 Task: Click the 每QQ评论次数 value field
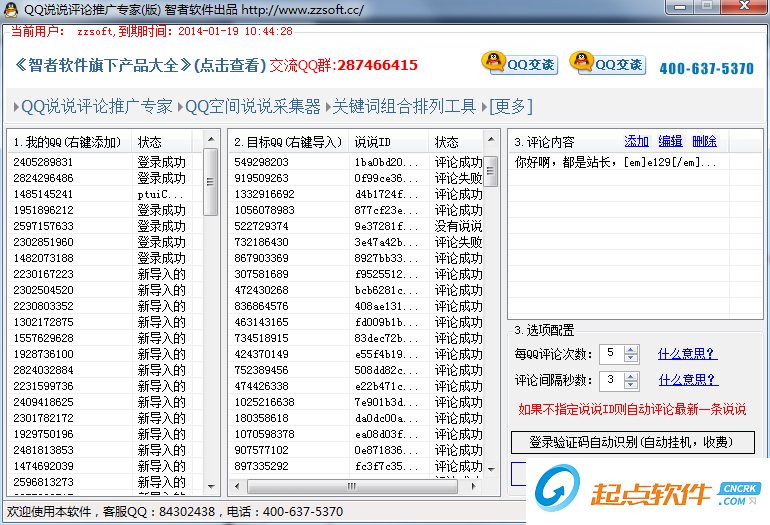(612, 354)
